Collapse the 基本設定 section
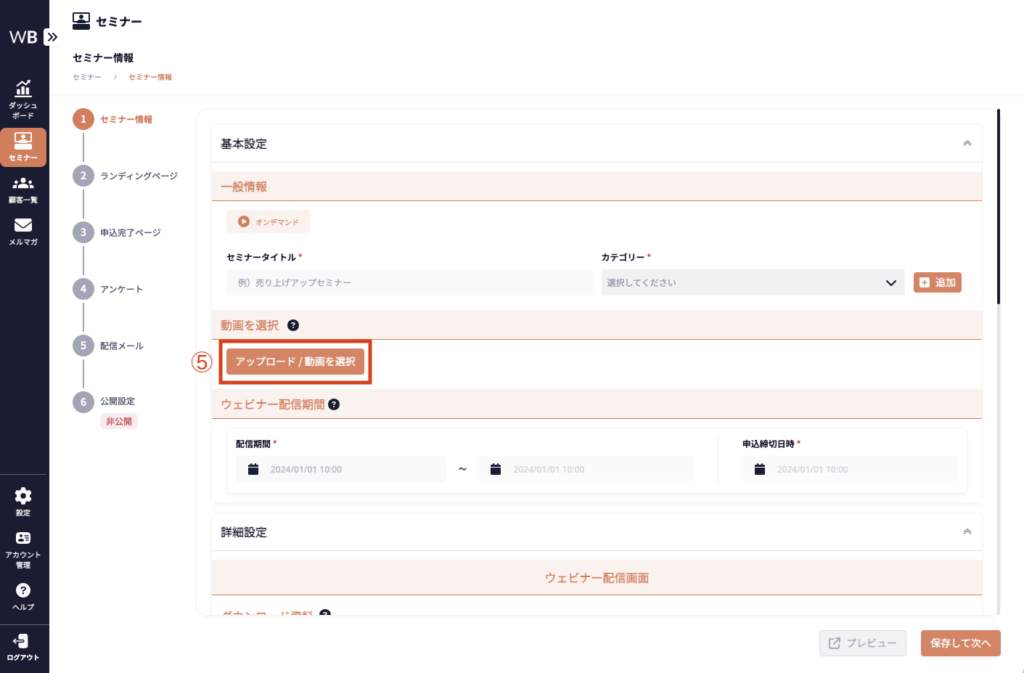Image resolution: width=1024 pixels, height=673 pixels. [966, 144]
